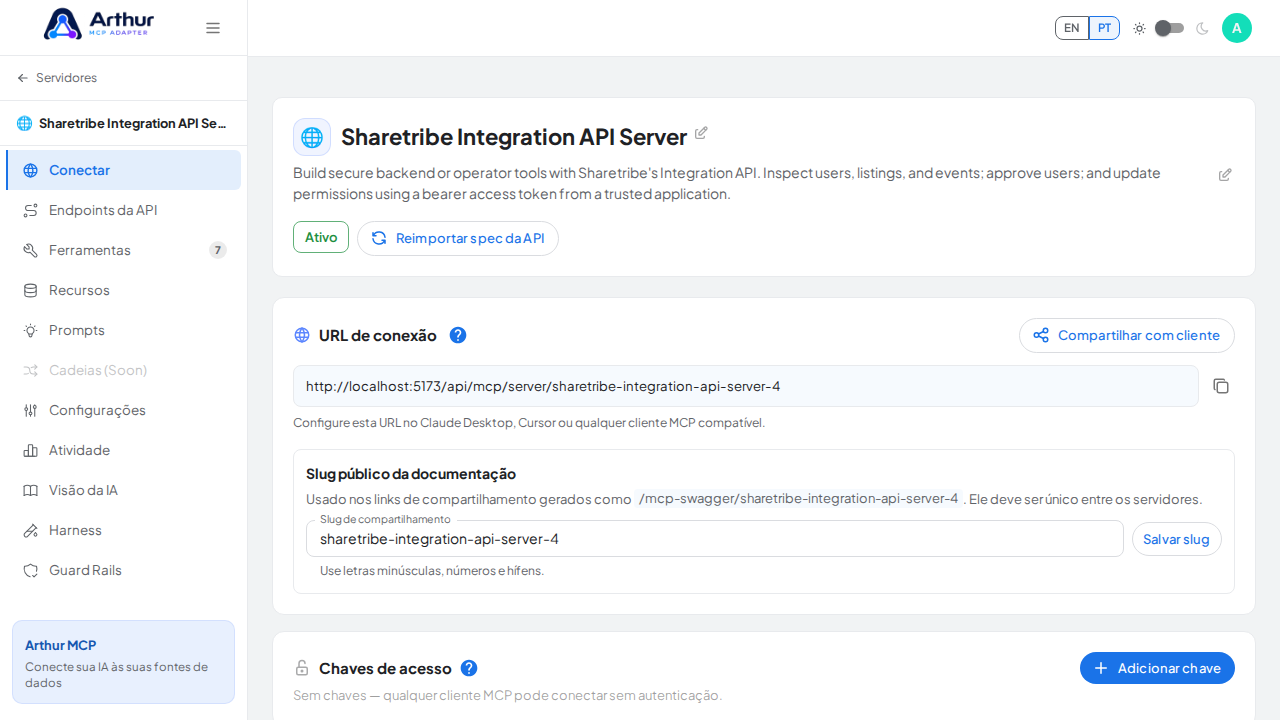
Task: Click Compartilhar com cliente
Action: pyautogui.click(x=1127, y=335)
